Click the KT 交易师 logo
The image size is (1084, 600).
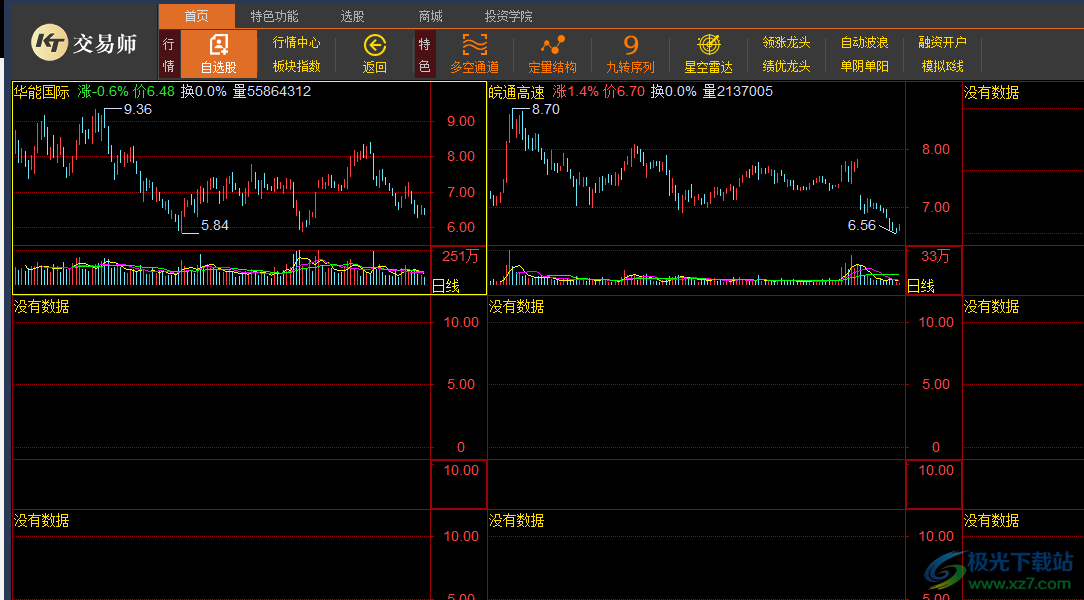click(x=84, y=42)
